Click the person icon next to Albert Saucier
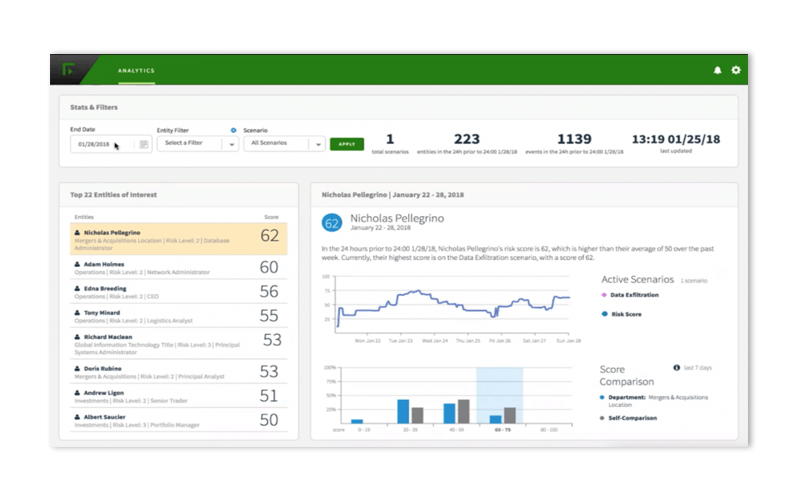The width and height of the screenshot is (800, 500). [78, 417]
